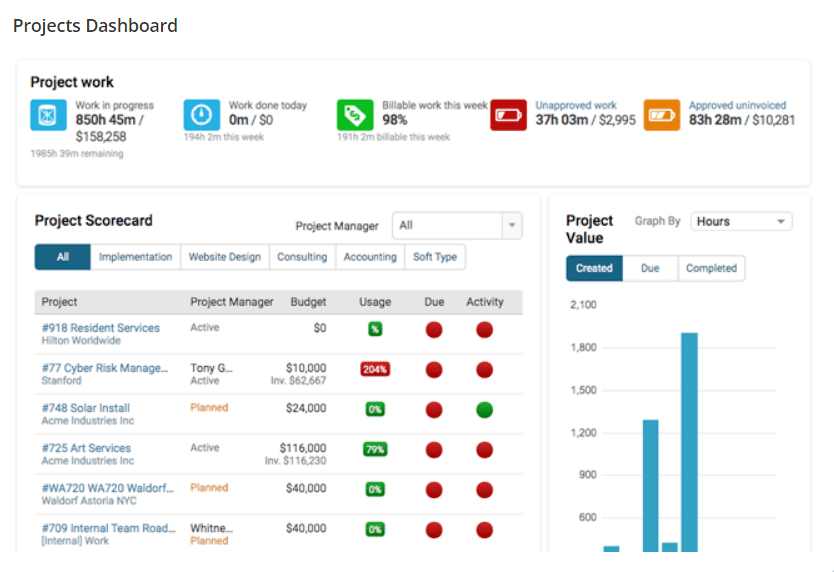Click the orange Approved uninvoiced battery icon
This screenshot has height=572, width=834.
661,115
